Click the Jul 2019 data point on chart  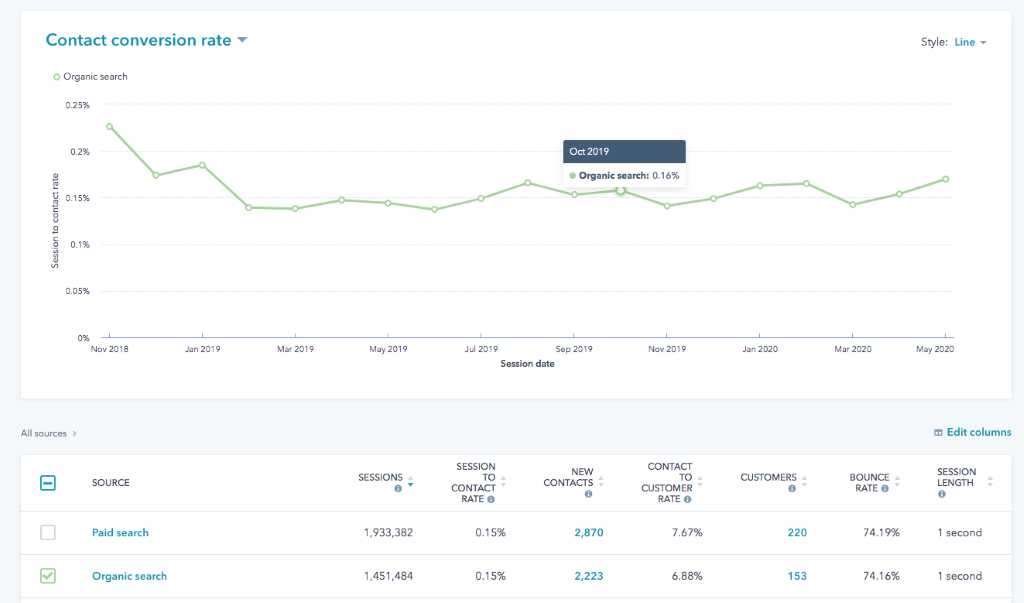click(x=481, y=199)
